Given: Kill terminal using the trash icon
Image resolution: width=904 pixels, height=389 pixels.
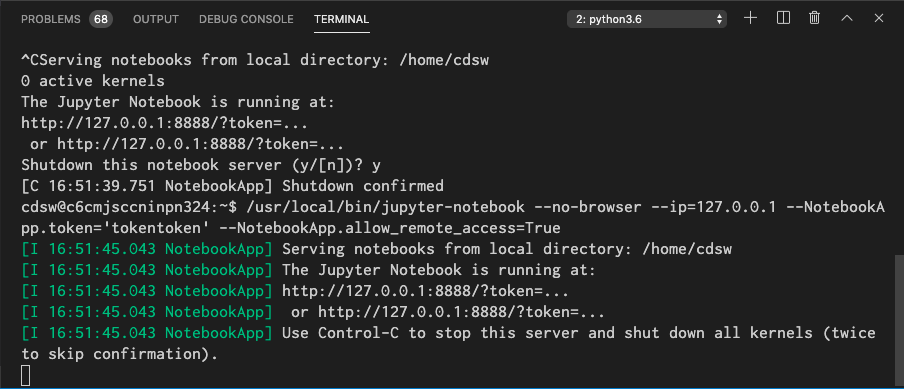Looking at the screenshot, I should pos(815,18).
